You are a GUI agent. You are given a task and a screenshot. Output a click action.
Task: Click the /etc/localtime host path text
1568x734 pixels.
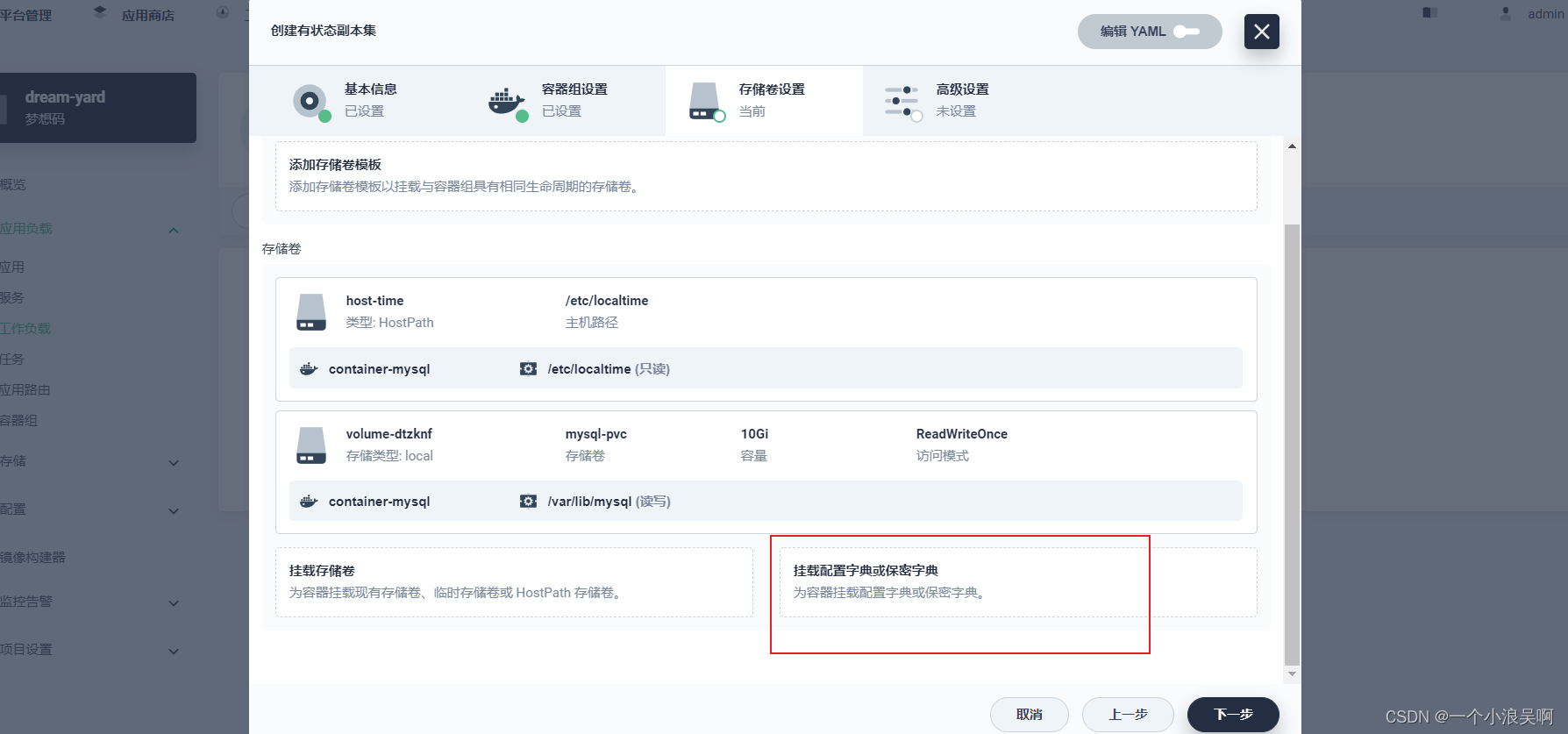click(607, 301)
